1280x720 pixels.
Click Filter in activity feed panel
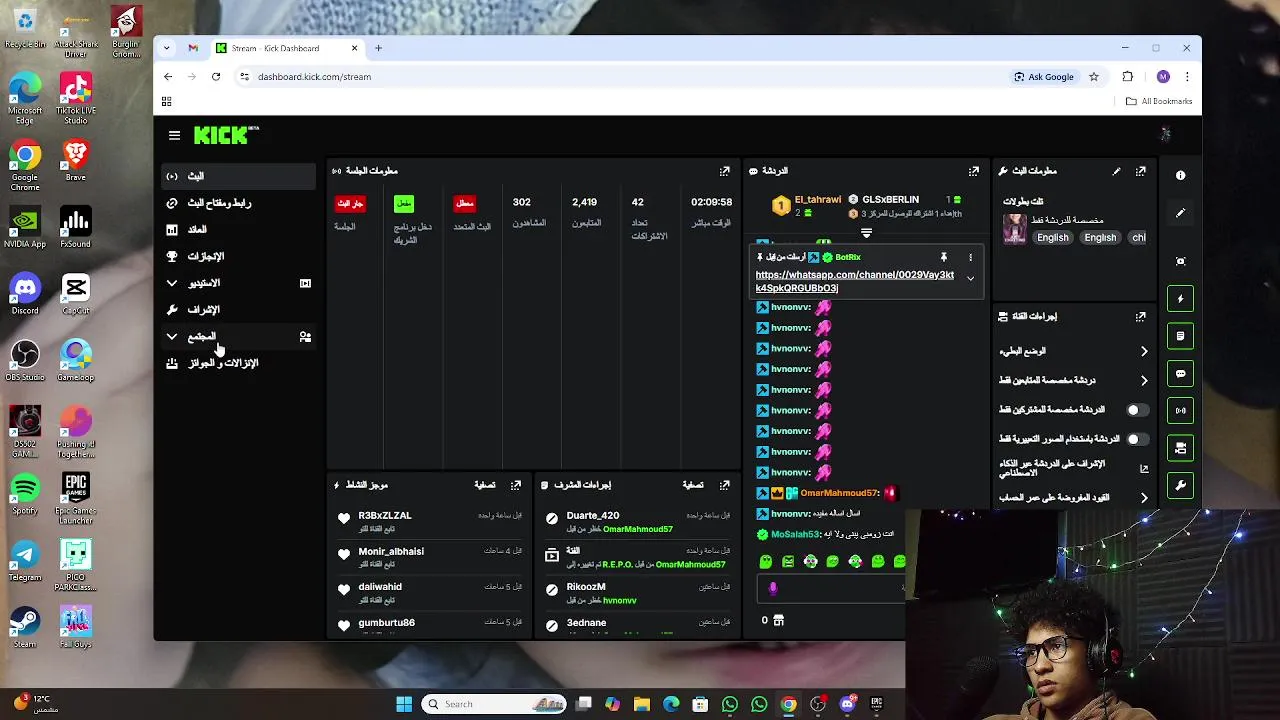pyautogui.click(x=485, y=485)
